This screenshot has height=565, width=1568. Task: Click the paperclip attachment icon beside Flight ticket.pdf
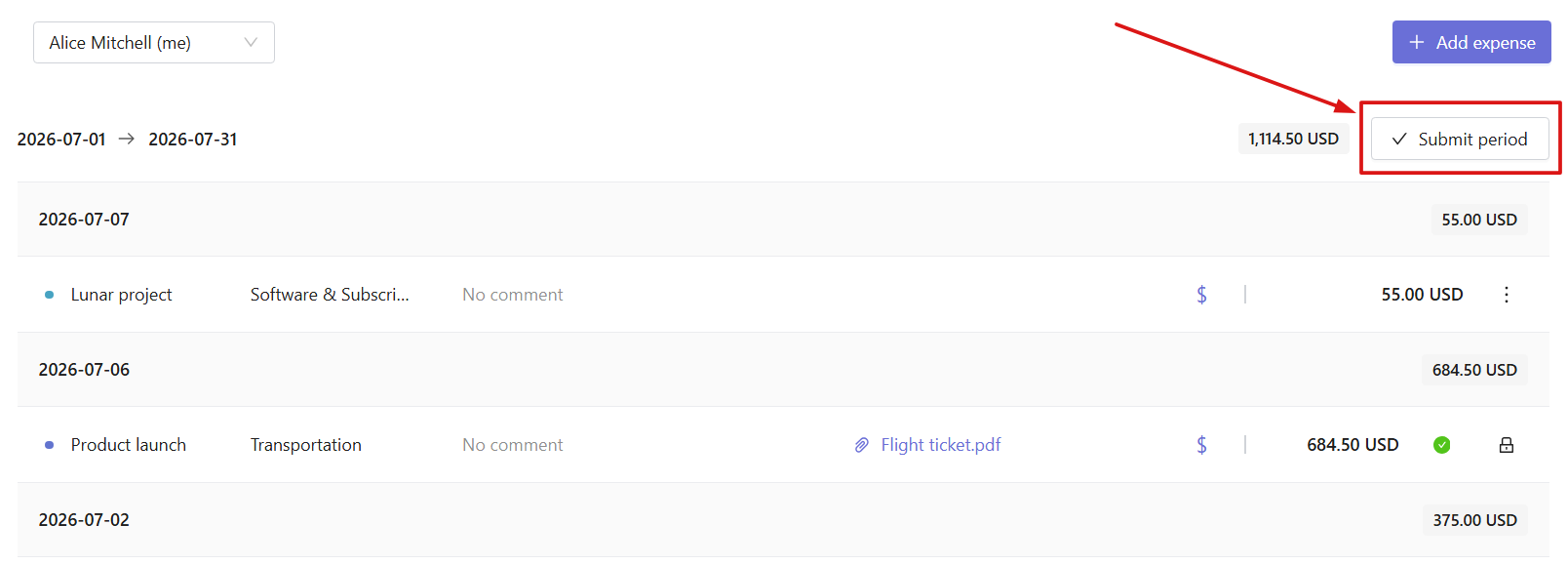862,445
